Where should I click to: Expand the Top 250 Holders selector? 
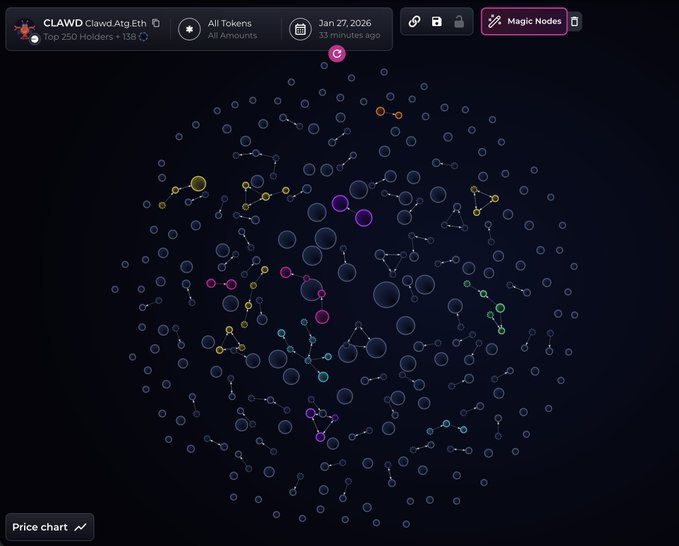pos(80,36)
